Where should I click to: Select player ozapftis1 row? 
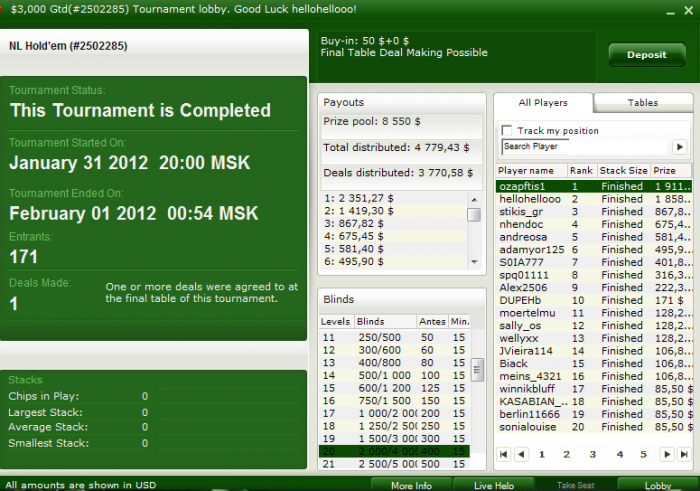click(594, 186)
